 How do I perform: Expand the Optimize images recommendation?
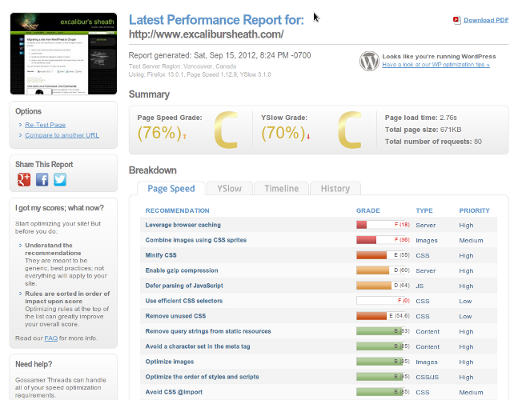318,362
